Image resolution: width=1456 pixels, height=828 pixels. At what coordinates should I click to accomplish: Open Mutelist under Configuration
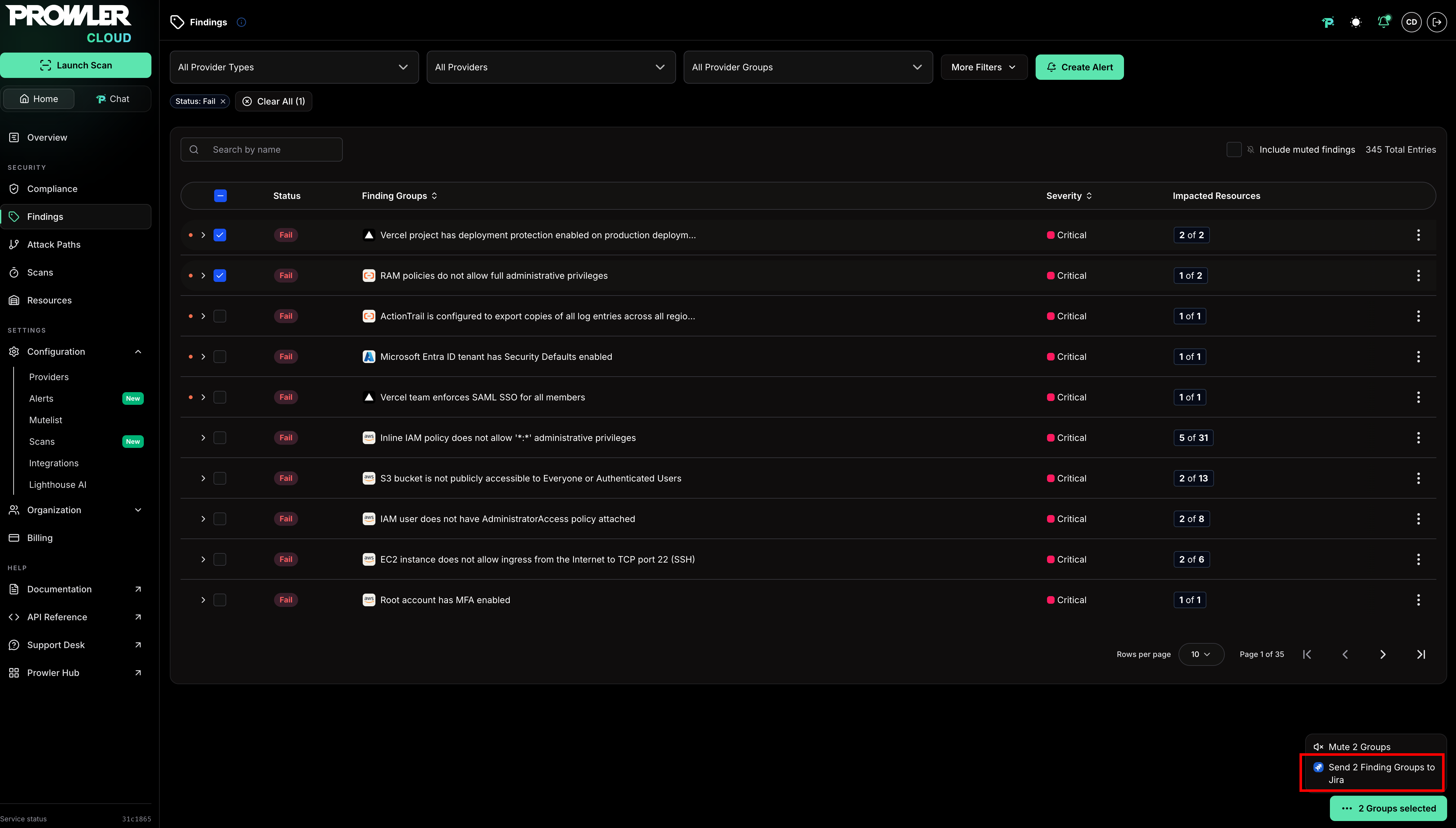coord(46,420)
